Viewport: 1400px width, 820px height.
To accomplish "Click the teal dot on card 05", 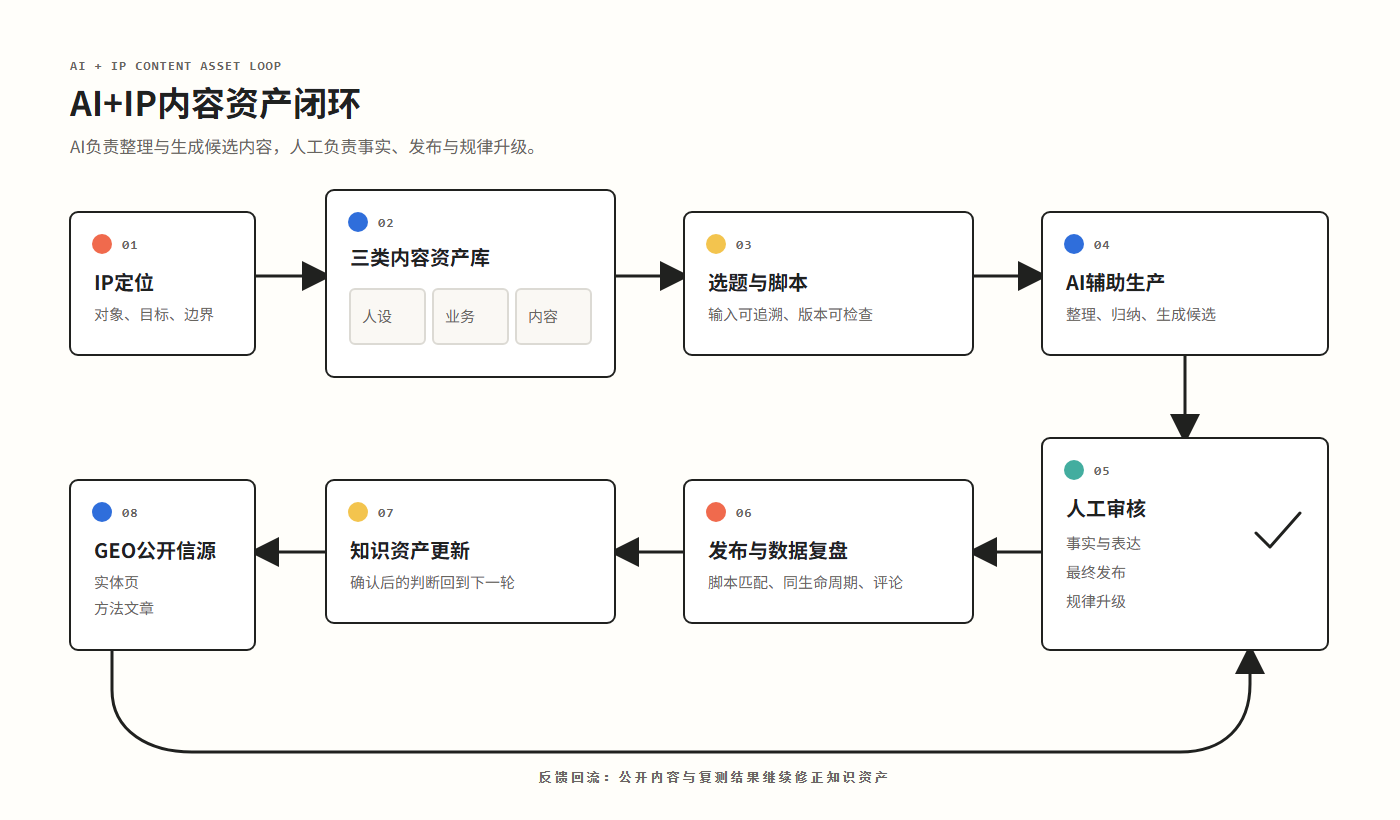I will tap(1074, 470).
